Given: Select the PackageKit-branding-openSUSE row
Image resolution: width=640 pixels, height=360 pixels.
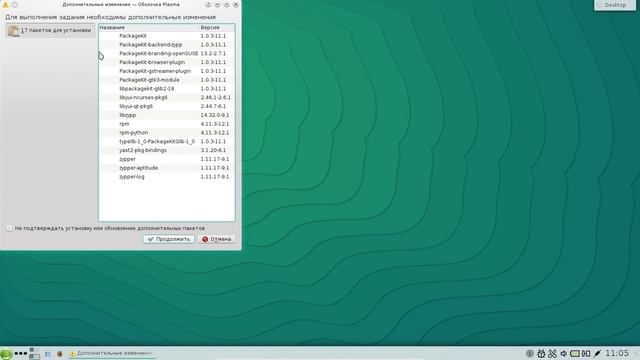Looking at the screenshot, I should click(x=167, y=53).
